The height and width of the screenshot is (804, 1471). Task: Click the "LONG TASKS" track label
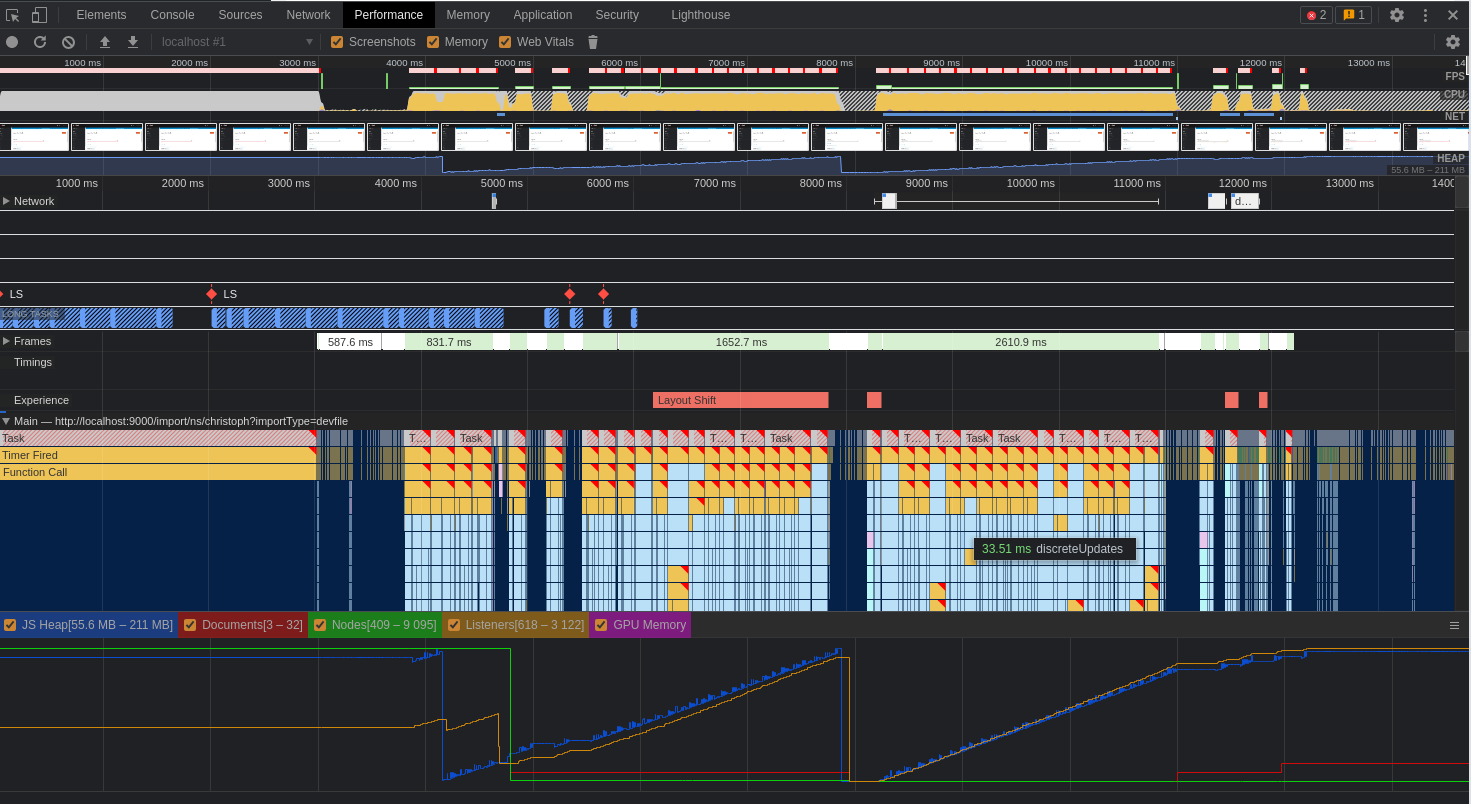pyautogui.click(x=30, y=314)
